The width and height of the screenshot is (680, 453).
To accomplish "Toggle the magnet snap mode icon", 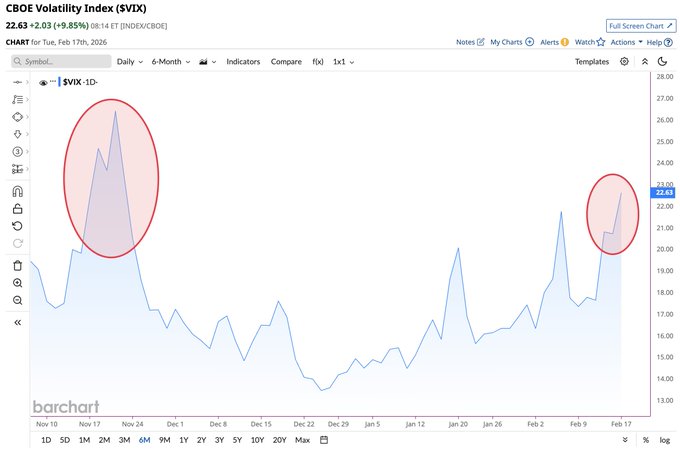I will 17,192.
